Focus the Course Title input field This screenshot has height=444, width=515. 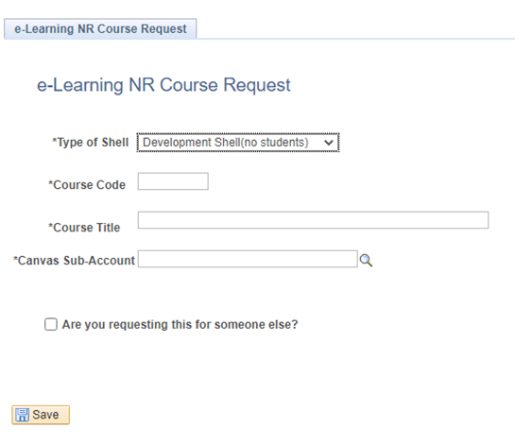[x=313, y=220]
